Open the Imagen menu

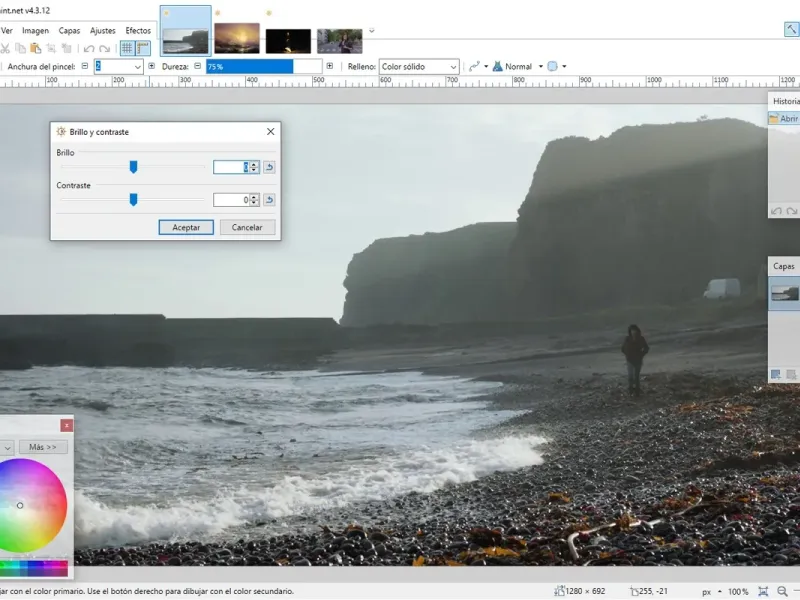click(x=35, y=31)
